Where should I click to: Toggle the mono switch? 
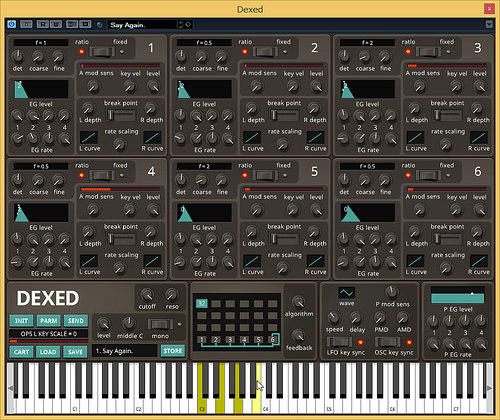(x=160, y=324)
